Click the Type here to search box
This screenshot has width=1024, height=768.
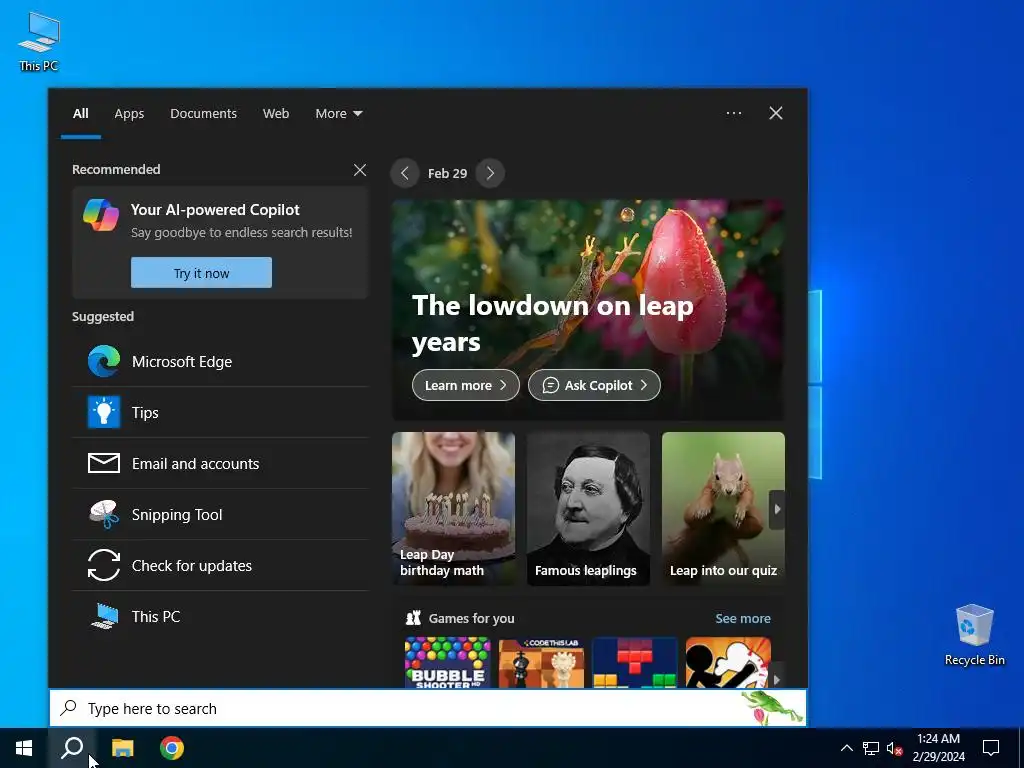(428, 708)
